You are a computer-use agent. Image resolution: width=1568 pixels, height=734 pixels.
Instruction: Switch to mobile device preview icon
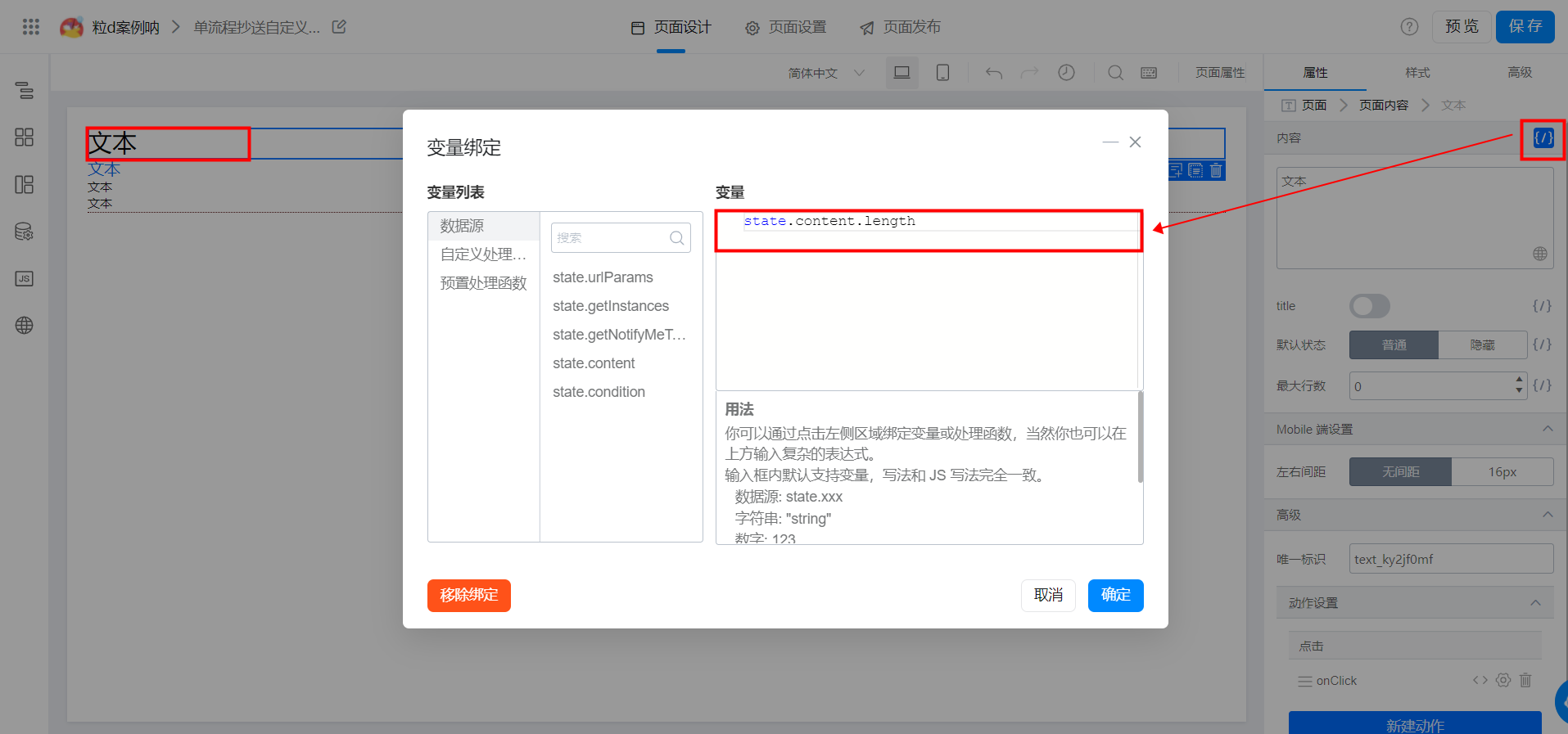pyautogui.click(x=942, y=73)
